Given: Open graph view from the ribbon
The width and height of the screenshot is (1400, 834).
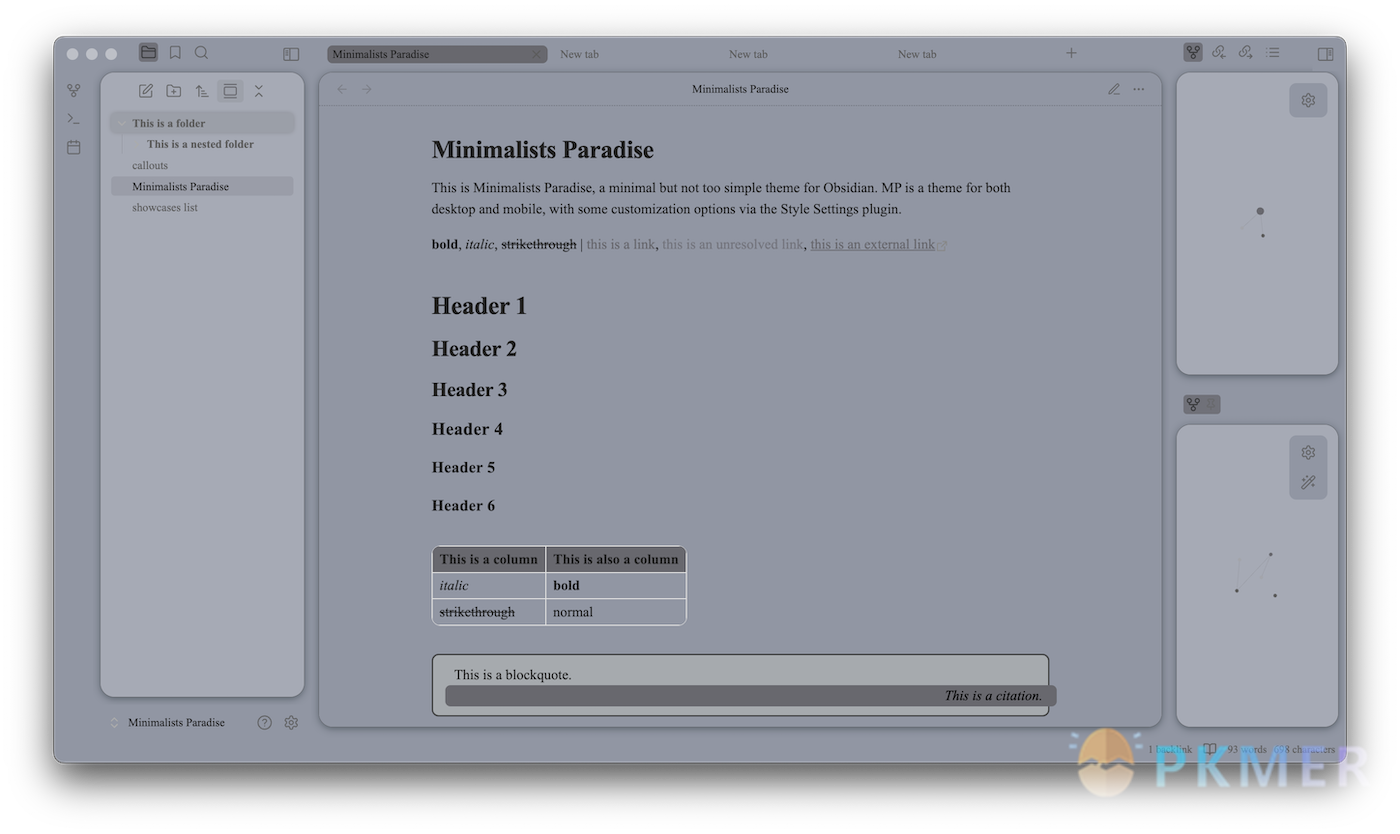Looking at the screenshot, I should (73, 90).
